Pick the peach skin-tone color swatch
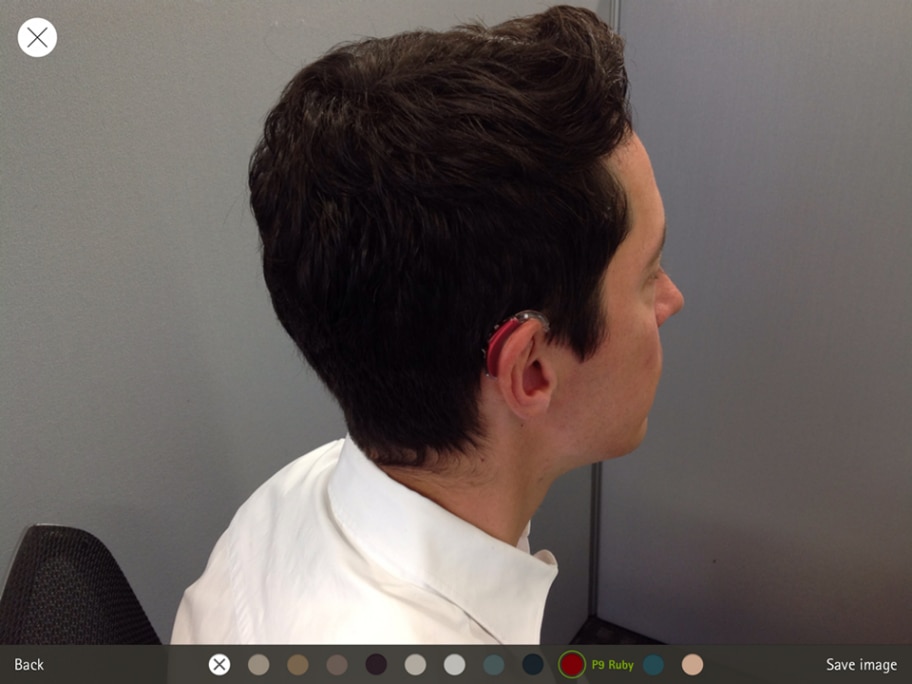 tap(692, 665)
